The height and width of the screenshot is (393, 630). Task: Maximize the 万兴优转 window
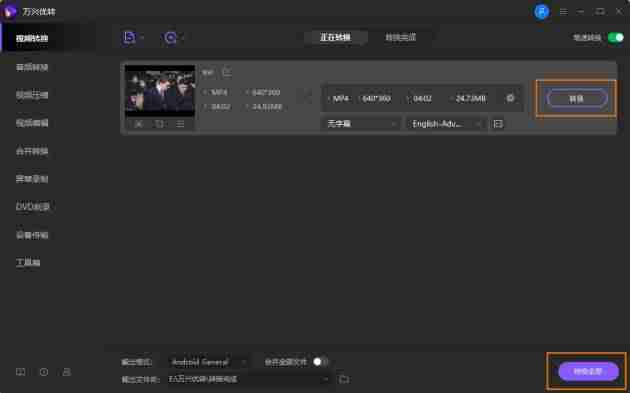(x=600, y=12)
